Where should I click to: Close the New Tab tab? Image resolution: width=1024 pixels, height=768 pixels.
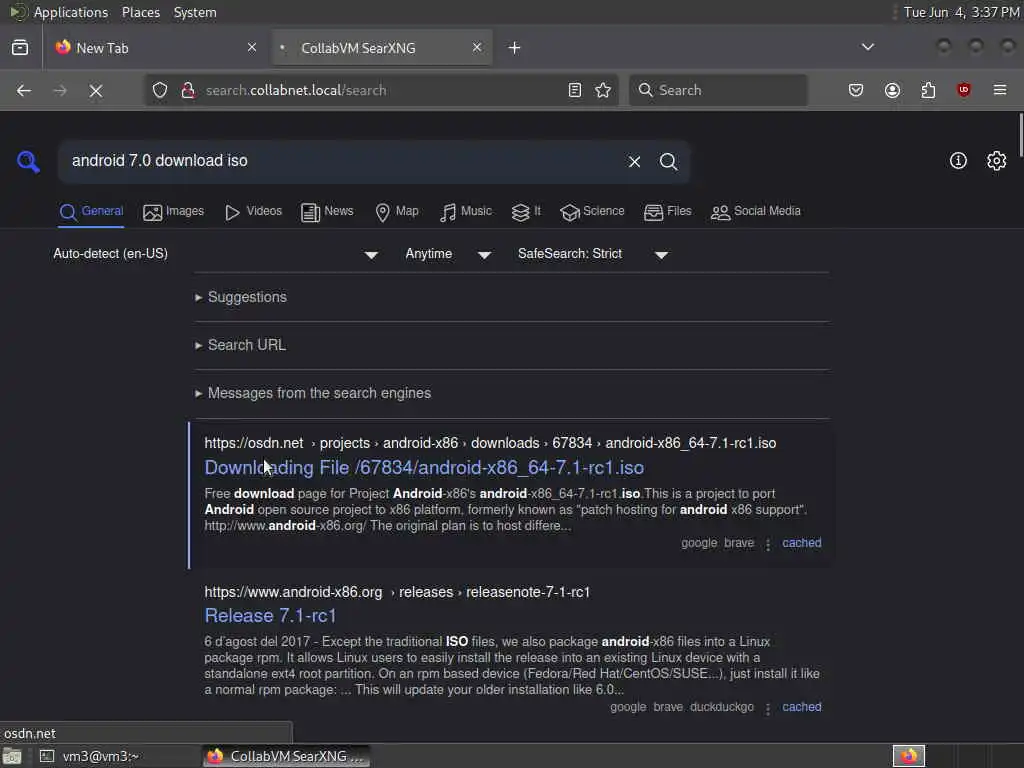(x=252, y=47)
